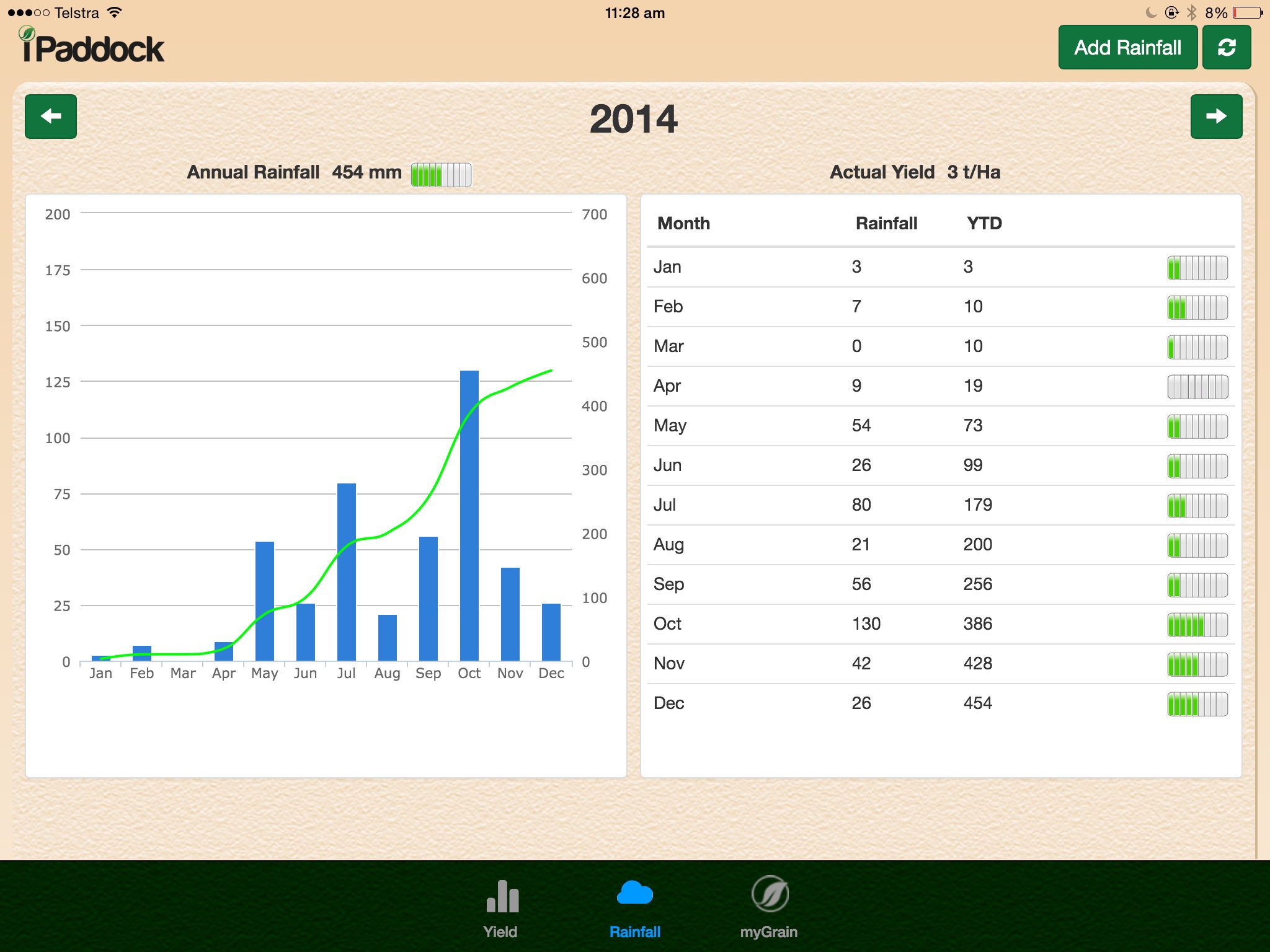Screen dimensions: 1270x952
Task: Tap the battery indicator in status bar
Action: (x=1247, y=13)
